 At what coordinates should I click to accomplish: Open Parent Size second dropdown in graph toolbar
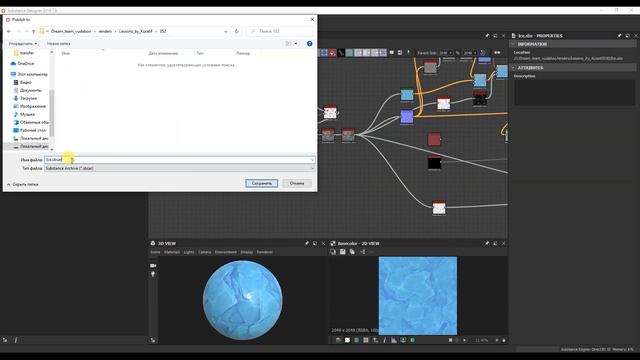[x=470, y=53]
